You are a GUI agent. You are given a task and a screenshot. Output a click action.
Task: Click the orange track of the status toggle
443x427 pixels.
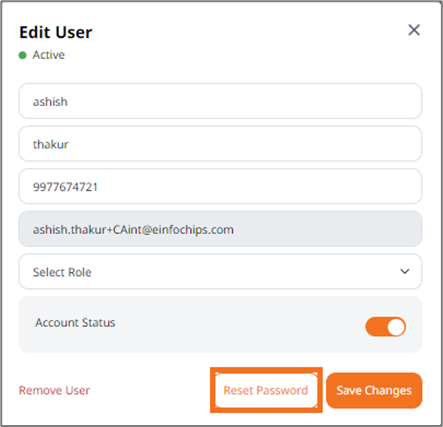pos(376,326)
